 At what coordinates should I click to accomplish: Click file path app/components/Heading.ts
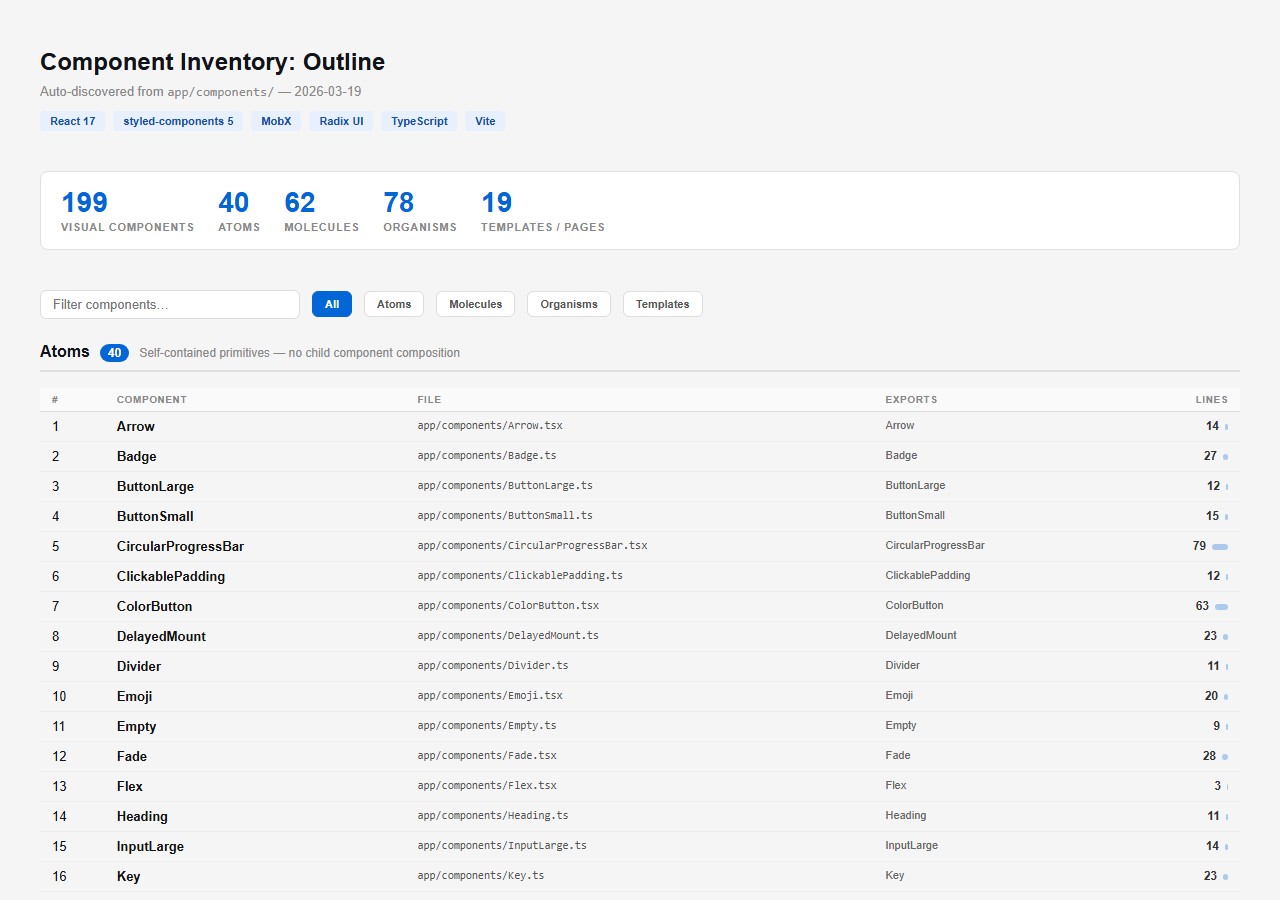(x=493, y=816)
